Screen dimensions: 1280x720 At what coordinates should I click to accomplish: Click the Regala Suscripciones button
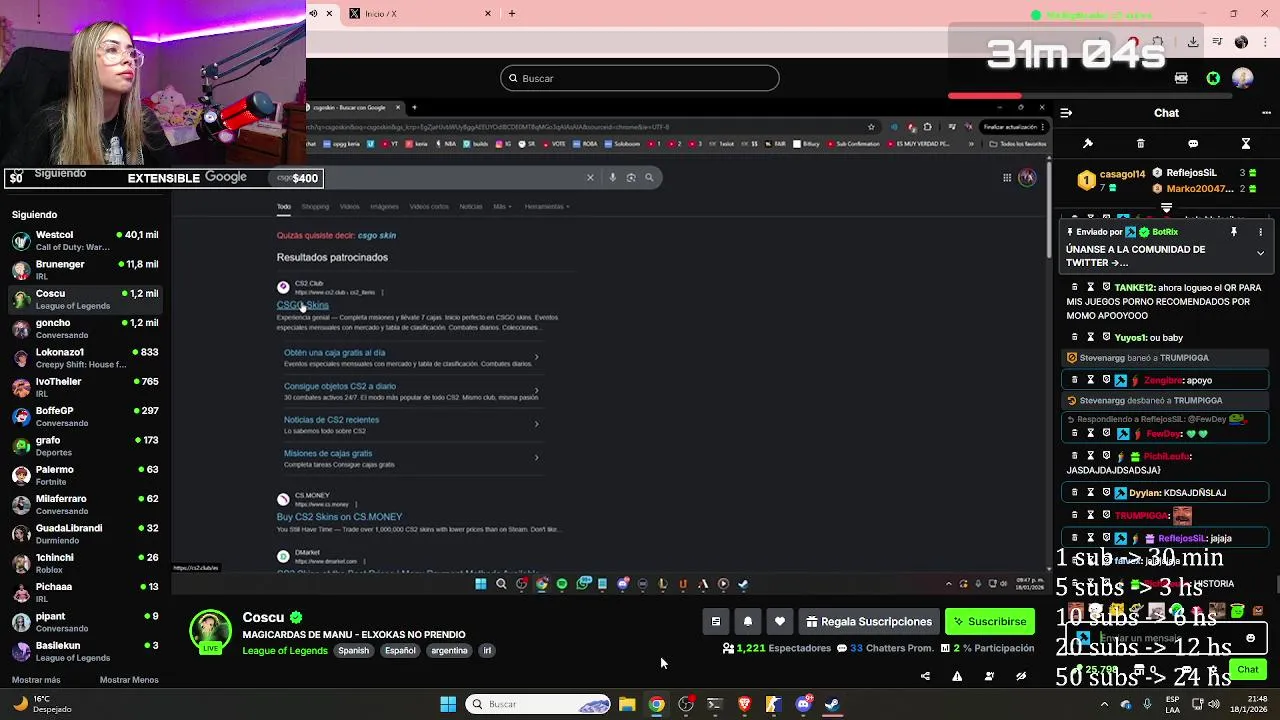[869, 622]
